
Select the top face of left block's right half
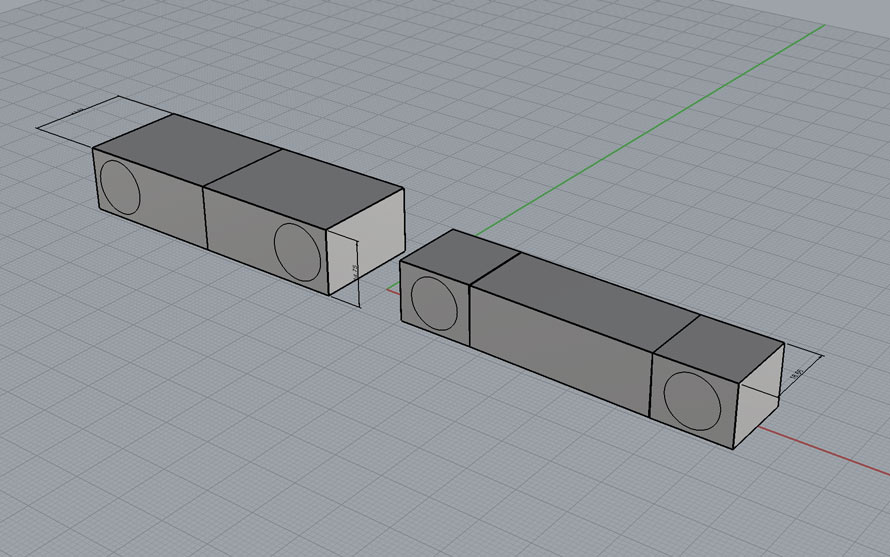(304, 189)
